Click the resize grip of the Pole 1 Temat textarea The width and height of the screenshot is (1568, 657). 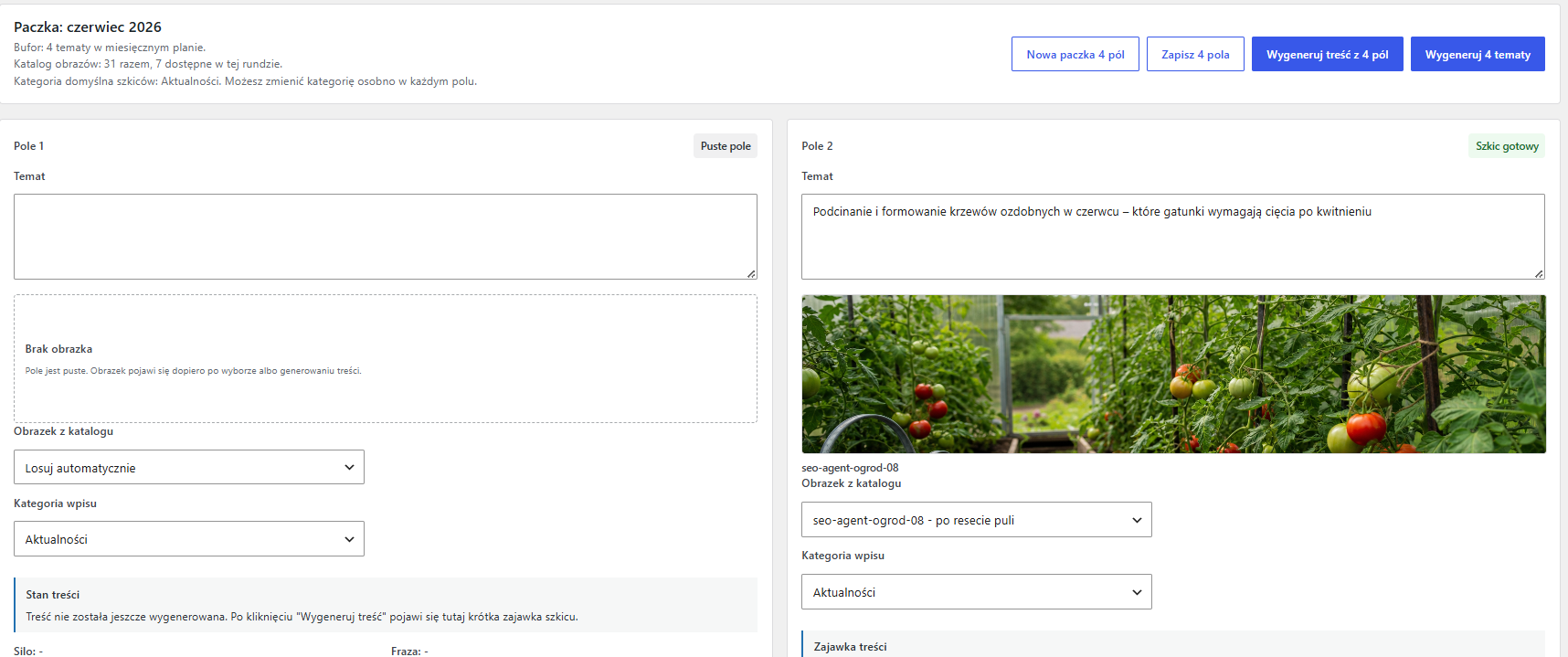(x=751, y=274)
